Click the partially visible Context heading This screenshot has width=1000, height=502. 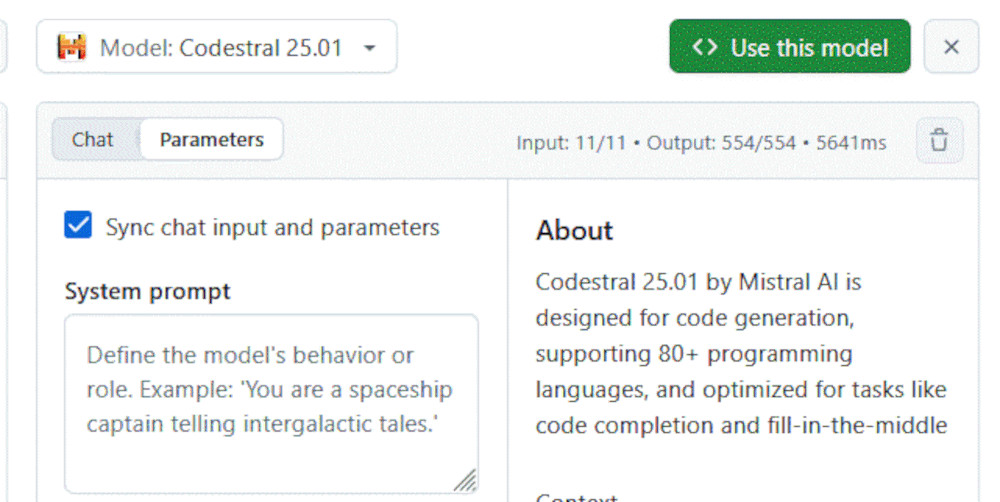click(577, 497)
